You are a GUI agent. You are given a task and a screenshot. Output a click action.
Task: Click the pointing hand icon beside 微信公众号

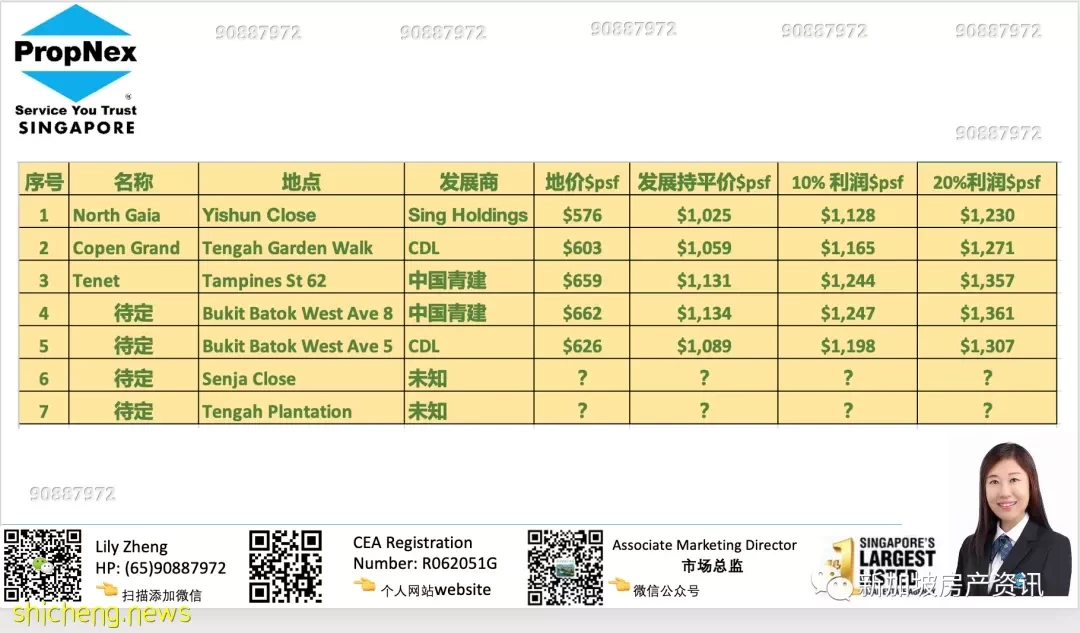(x=619, y=585)
